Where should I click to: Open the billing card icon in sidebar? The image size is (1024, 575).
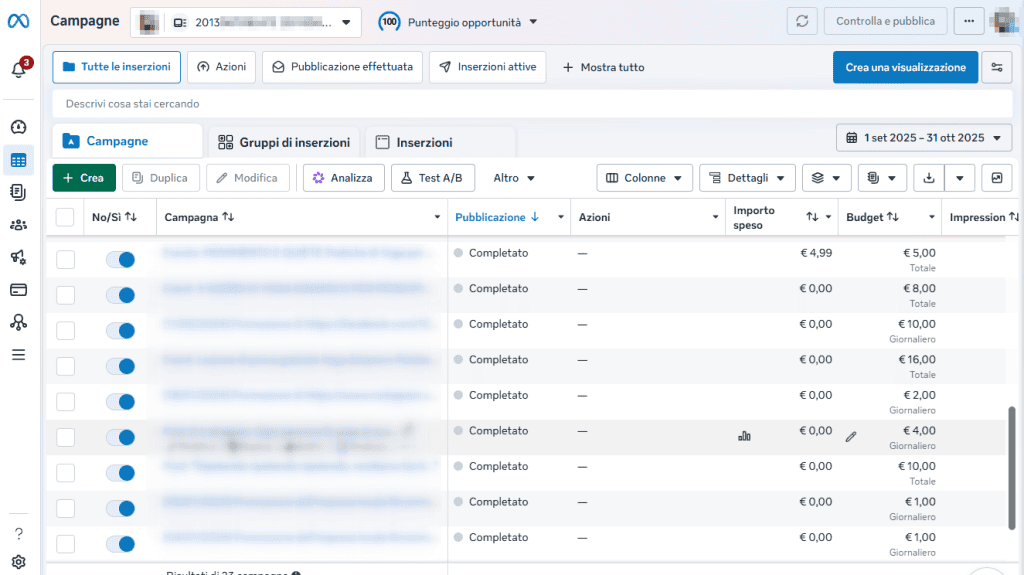[18, 289]
